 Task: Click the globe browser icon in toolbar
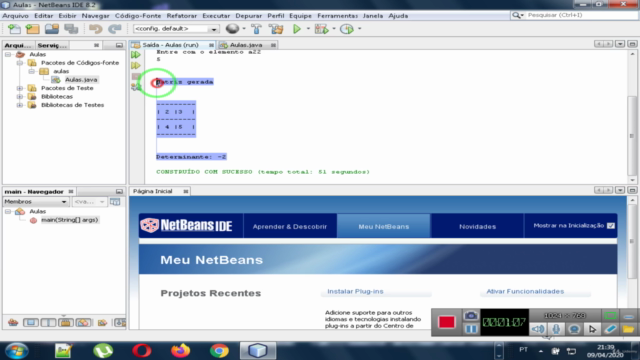pyautogui.click(x=232, y=29)
